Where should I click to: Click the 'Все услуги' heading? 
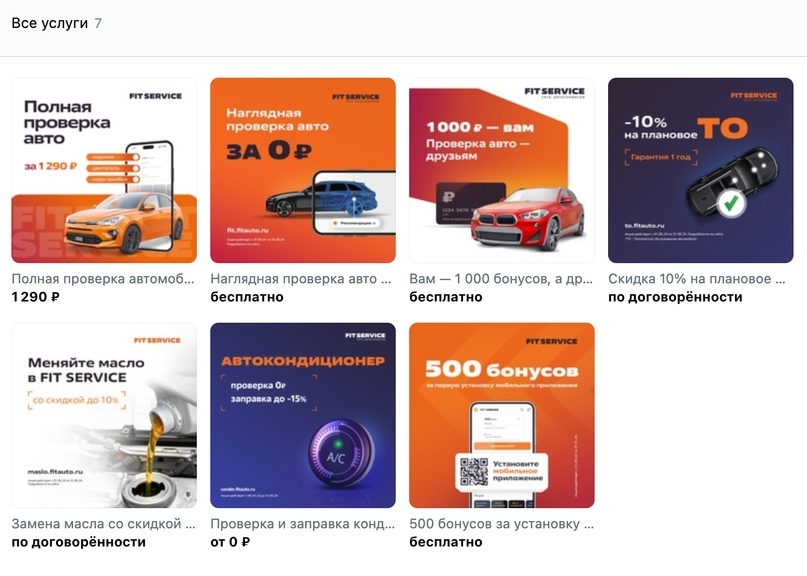49,23
